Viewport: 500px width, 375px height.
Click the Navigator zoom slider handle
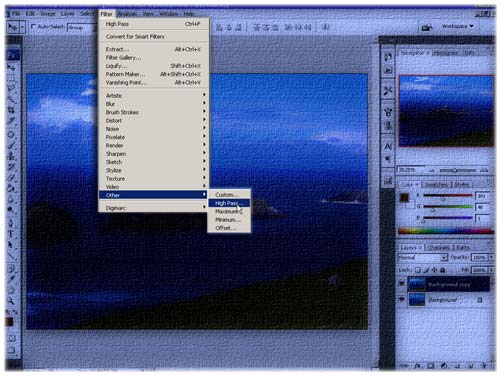[454, 170]
